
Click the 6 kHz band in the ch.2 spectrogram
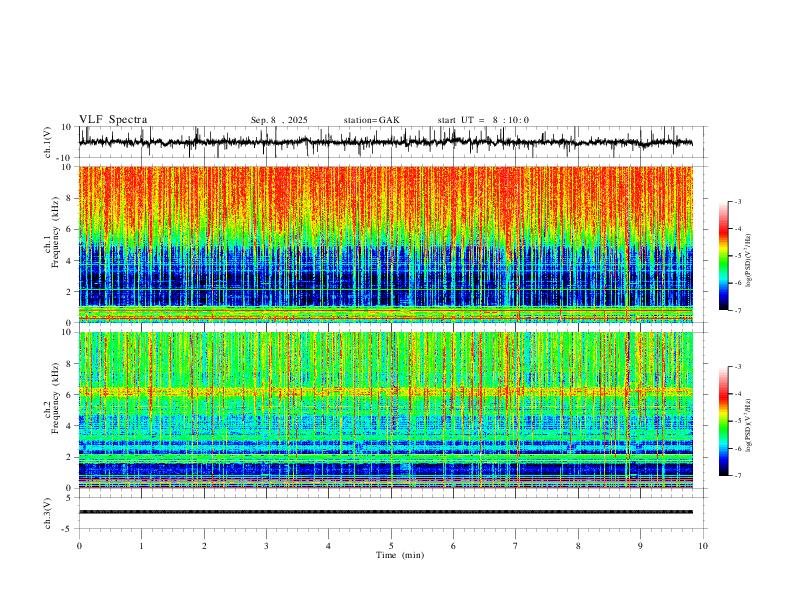385,391
